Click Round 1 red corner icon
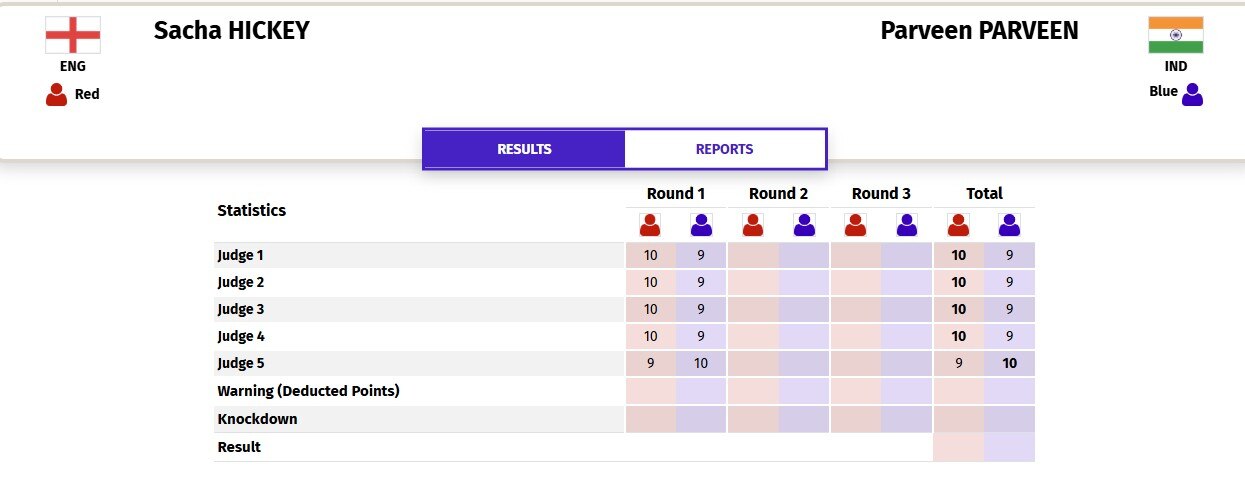 (x=651, y=225)
